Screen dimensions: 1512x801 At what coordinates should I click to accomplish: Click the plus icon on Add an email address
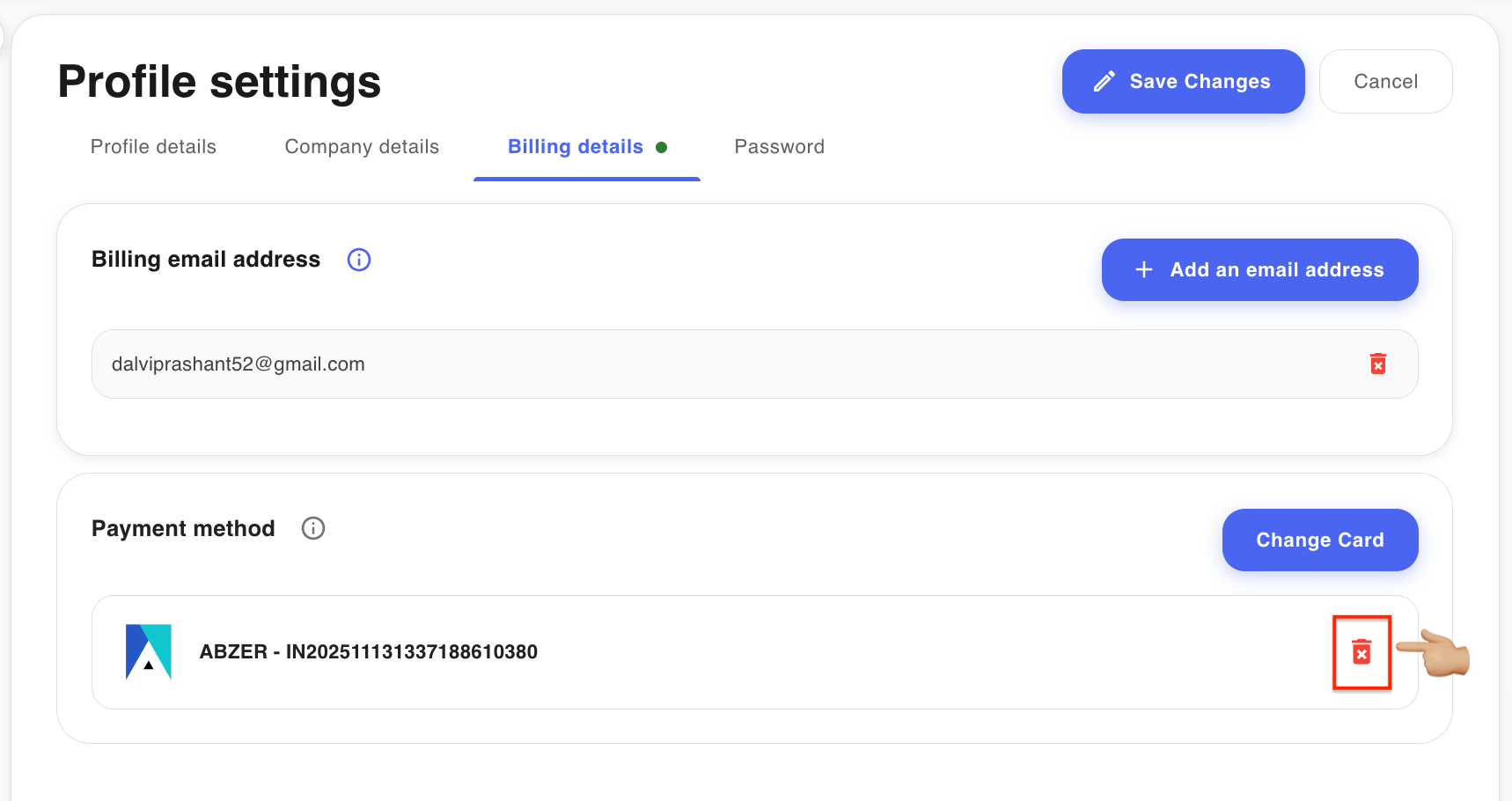pyautogui.click(x=1144, y=269)
